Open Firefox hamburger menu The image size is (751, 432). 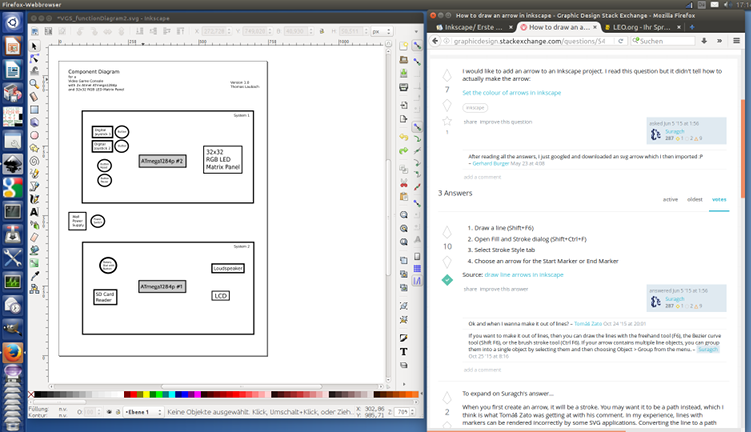737,41
